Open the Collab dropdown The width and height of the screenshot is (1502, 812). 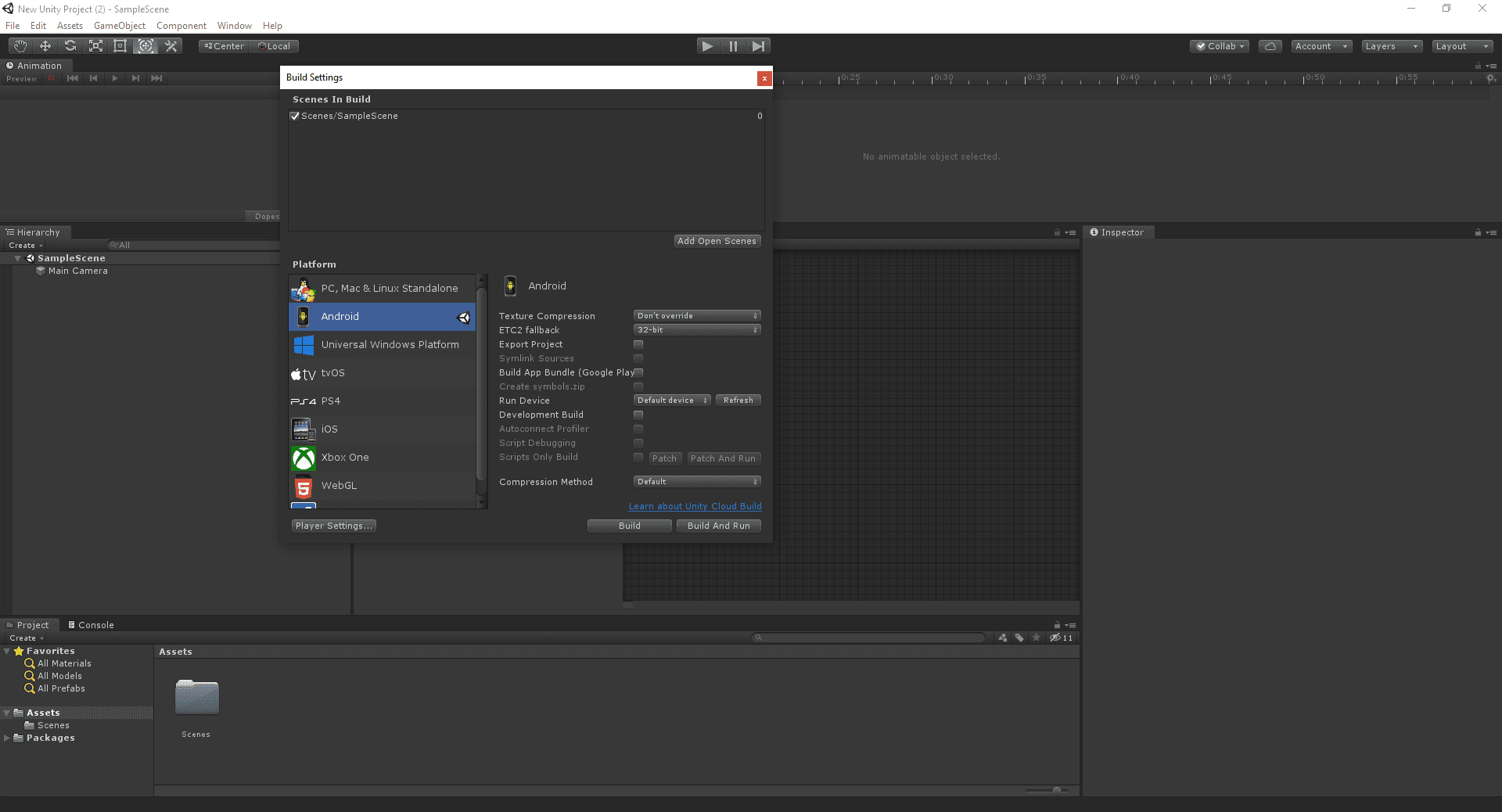[1220, 46]
